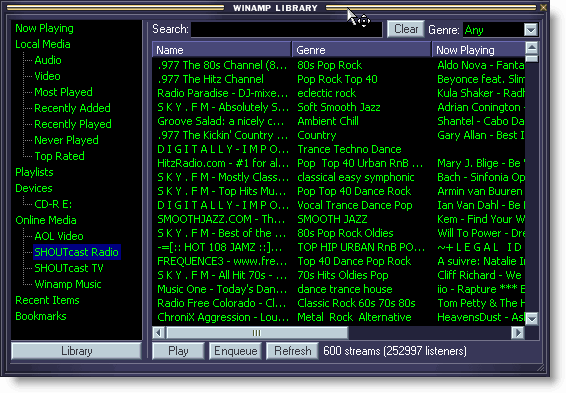Open Winamp Music
566x393 pixels.
click(68, 284)
